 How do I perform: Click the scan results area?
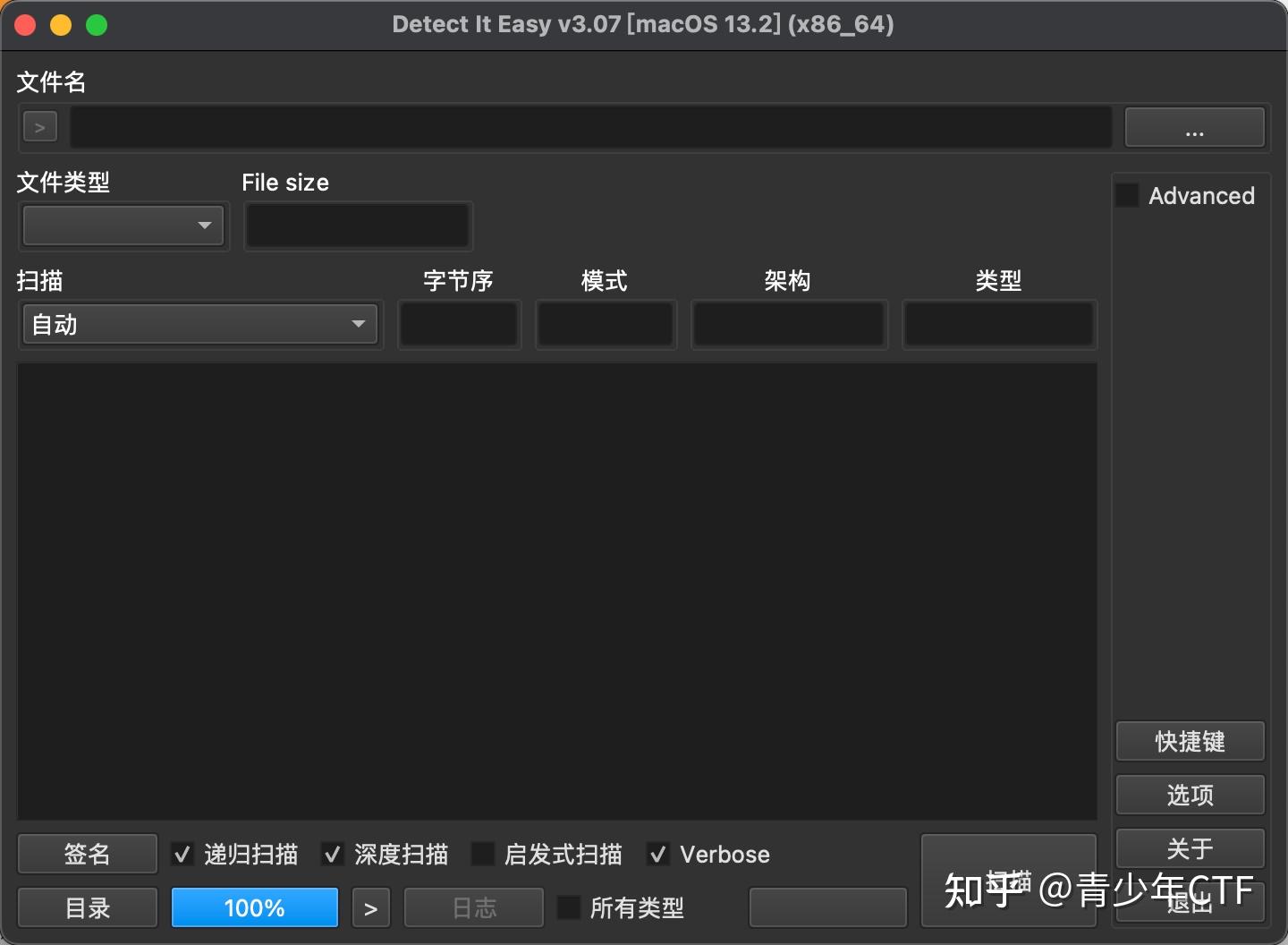pyautogui.click(x=557, y=591)
